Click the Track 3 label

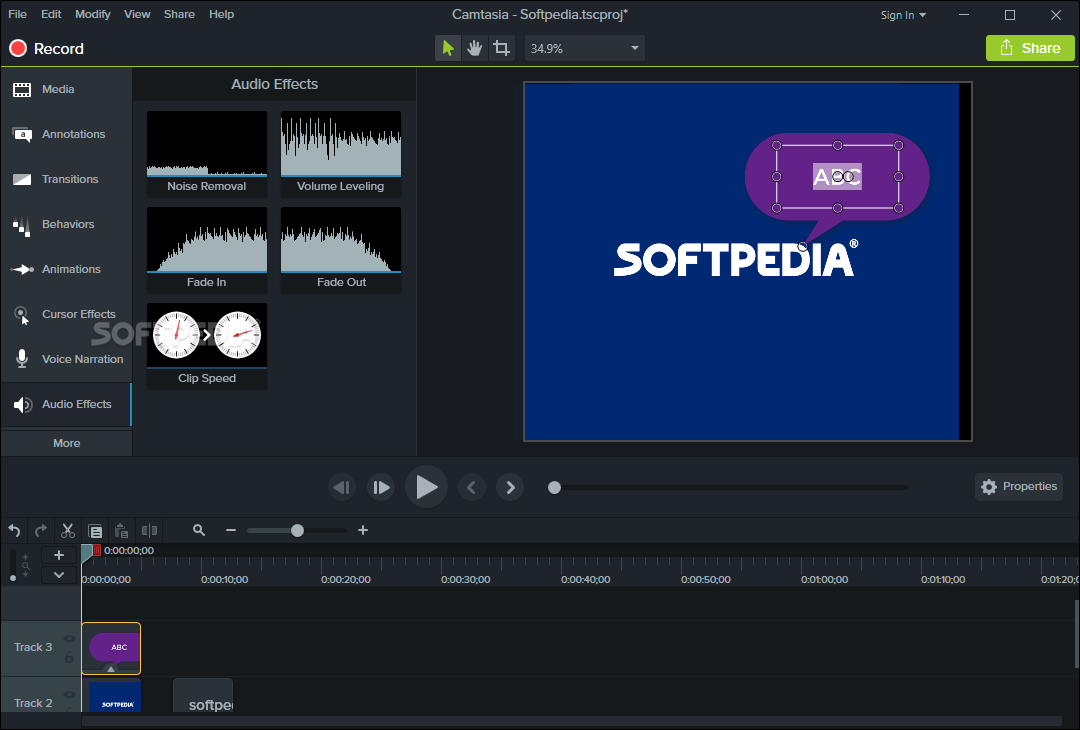pyautogui.click(x=33, y=647)
